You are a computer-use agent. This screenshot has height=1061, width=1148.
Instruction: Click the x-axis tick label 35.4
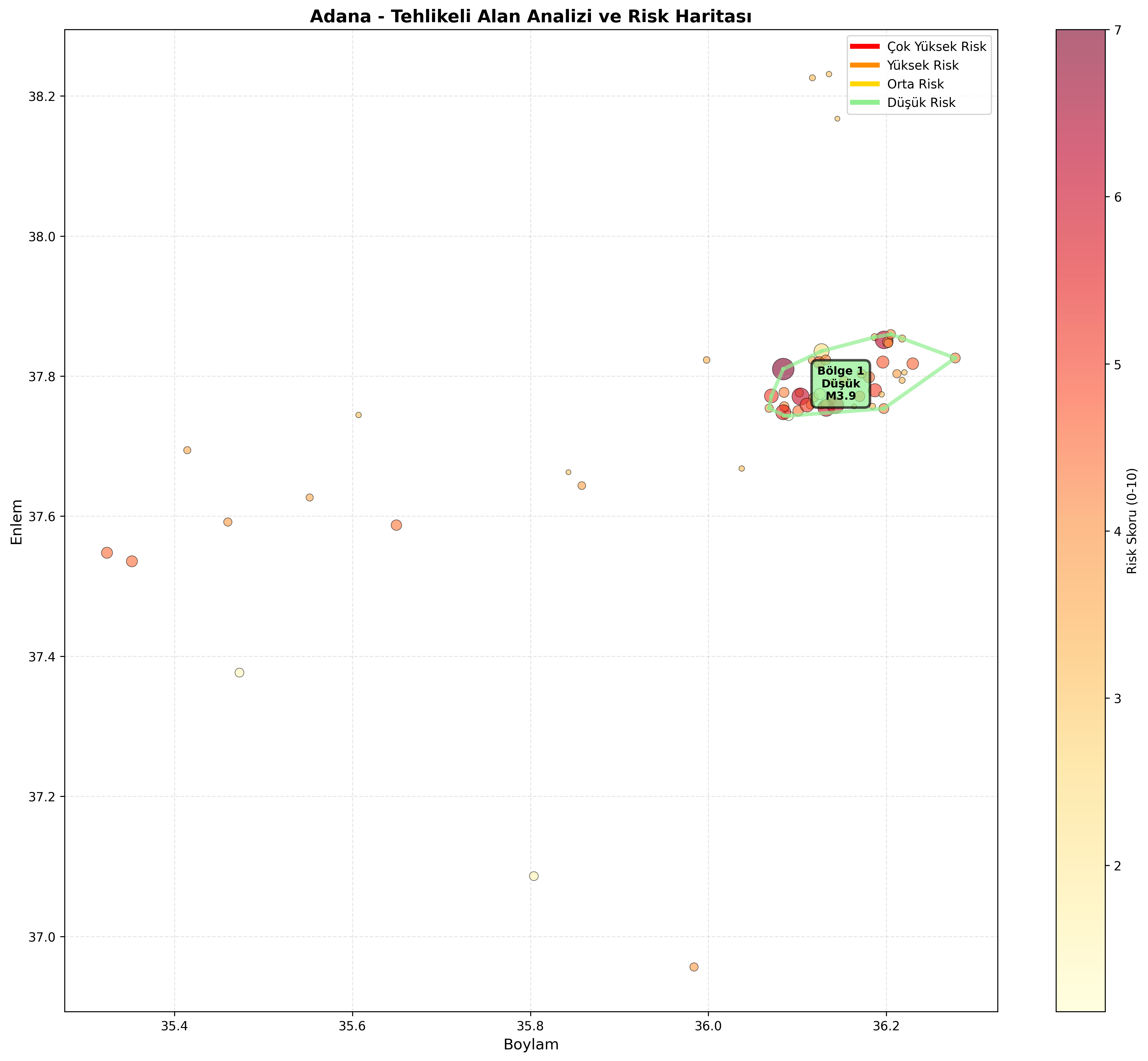(174, 1026)
